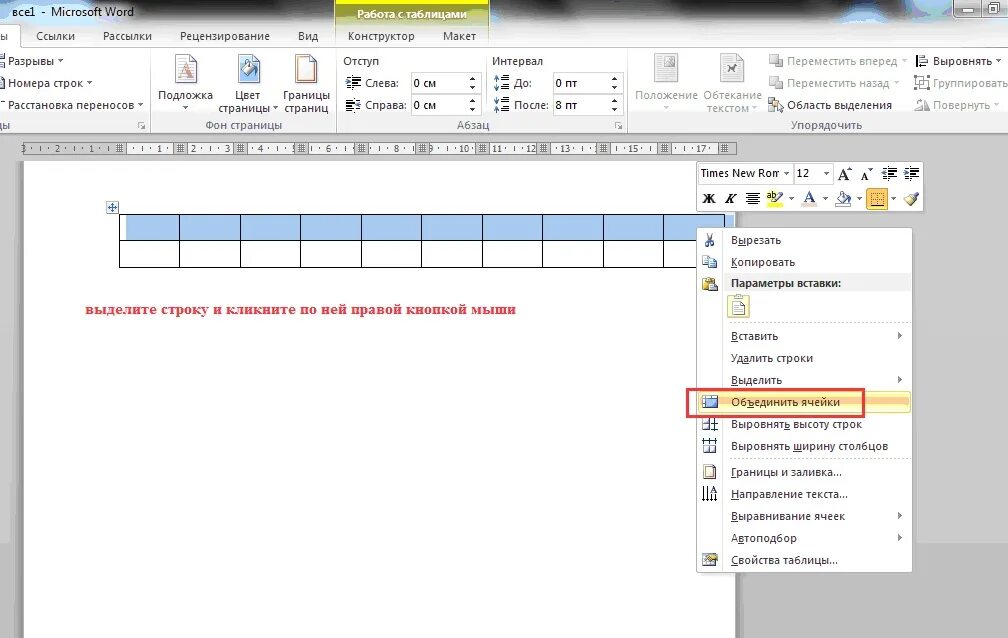Image resolution: width=1008 pixels, height=638 pixels.
Task: Switch to the Ссылки tab
Action: [55, 36]
